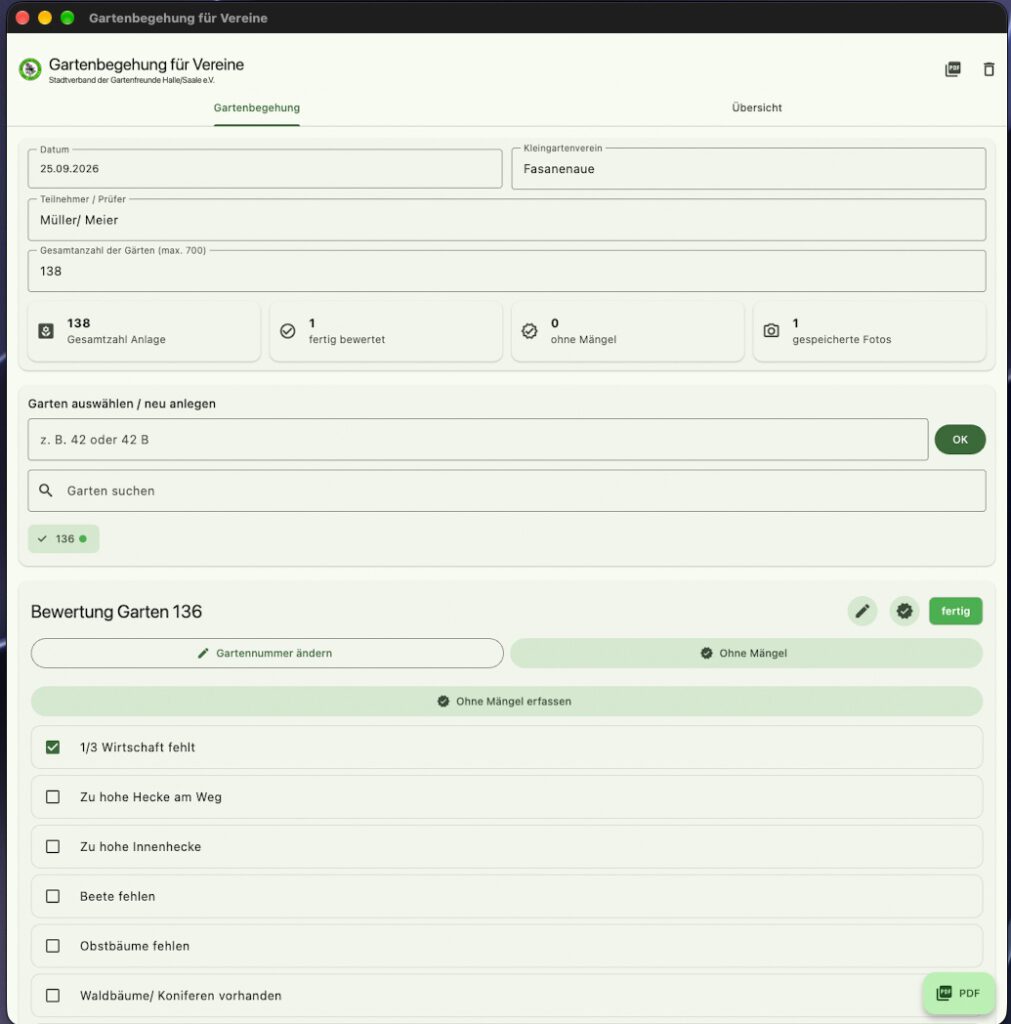
Task: Click the Kleingartenverein field Fasanenaue
Action: (748, 168)
